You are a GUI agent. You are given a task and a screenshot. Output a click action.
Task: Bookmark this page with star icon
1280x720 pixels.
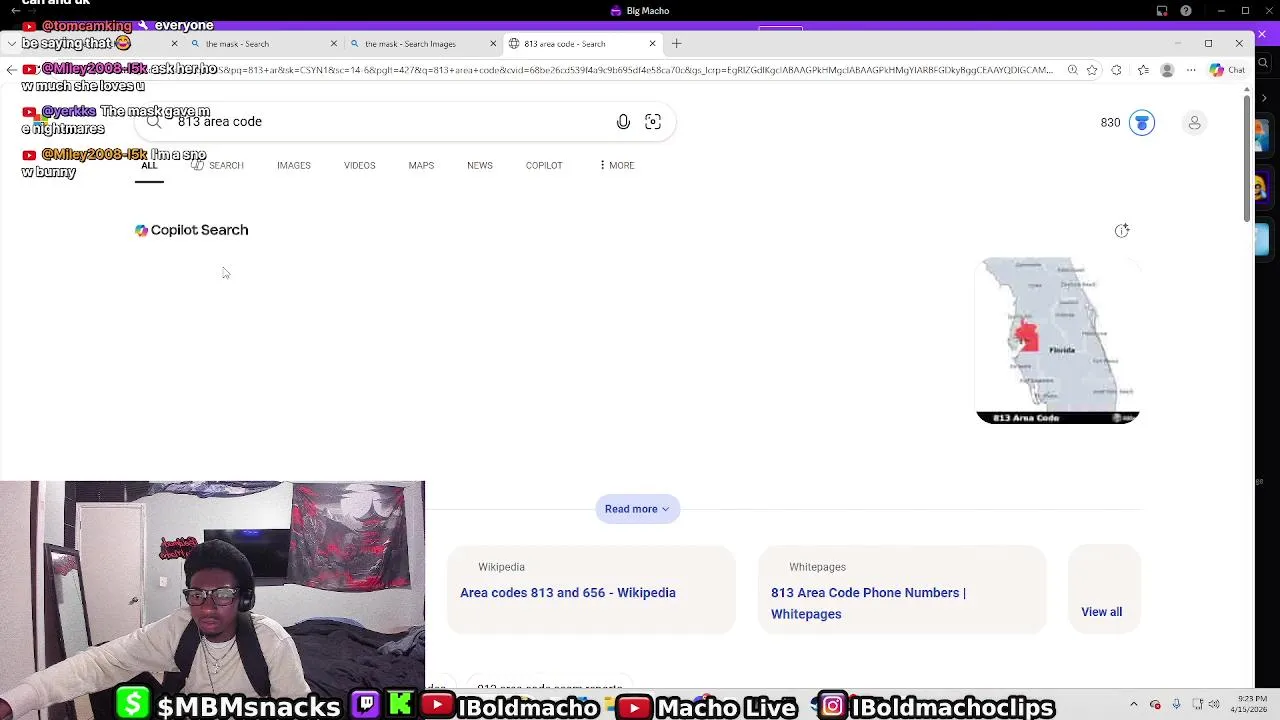[1092, 70]
